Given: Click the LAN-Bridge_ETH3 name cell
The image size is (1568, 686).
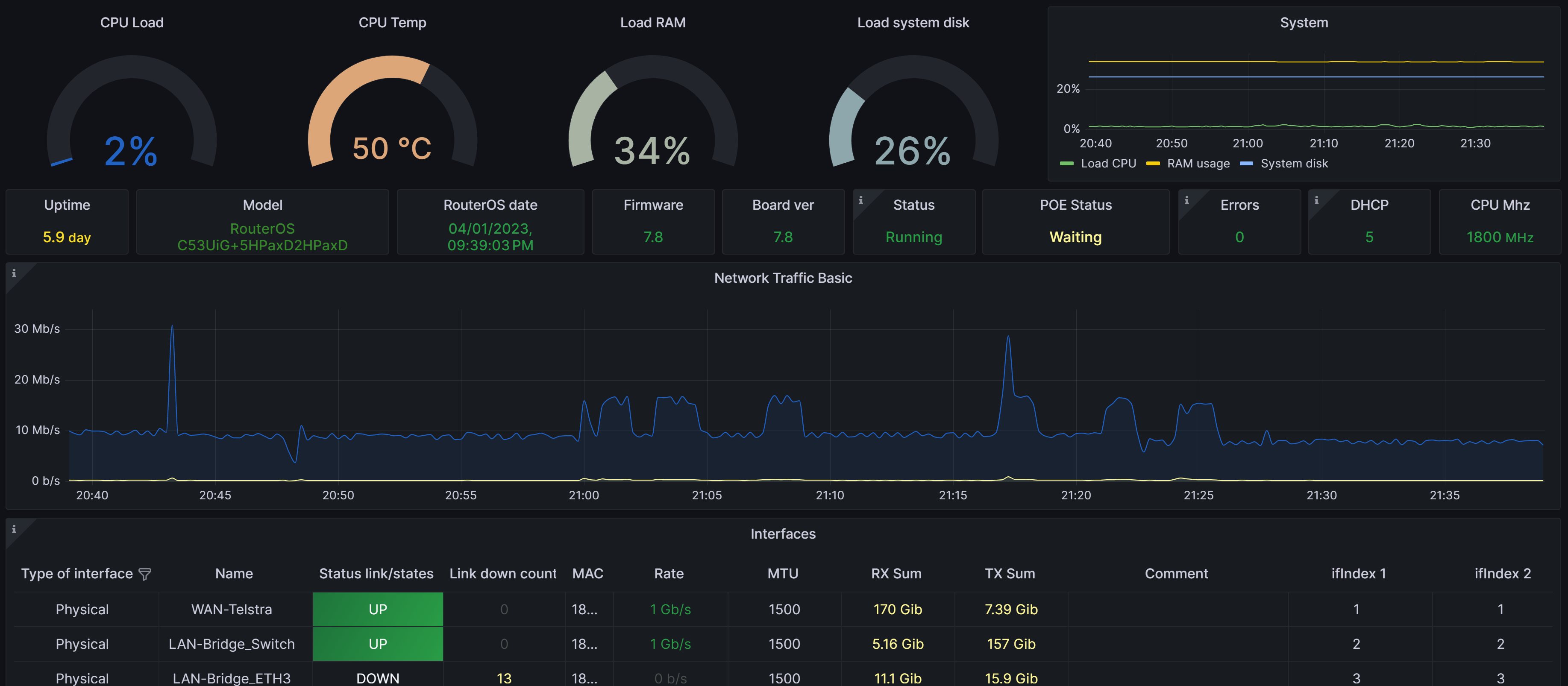Looking at the screenshot, I should (x=231, y=677).
